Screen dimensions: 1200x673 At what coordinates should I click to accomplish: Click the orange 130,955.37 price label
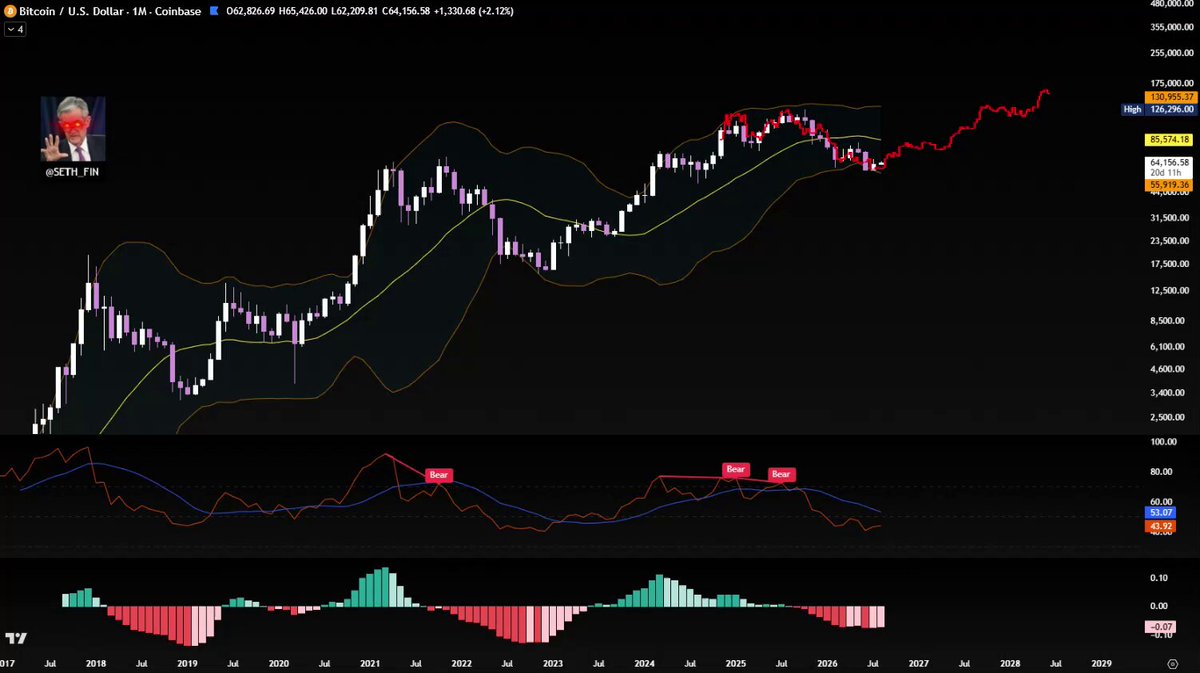click(x=1169, y=97)
